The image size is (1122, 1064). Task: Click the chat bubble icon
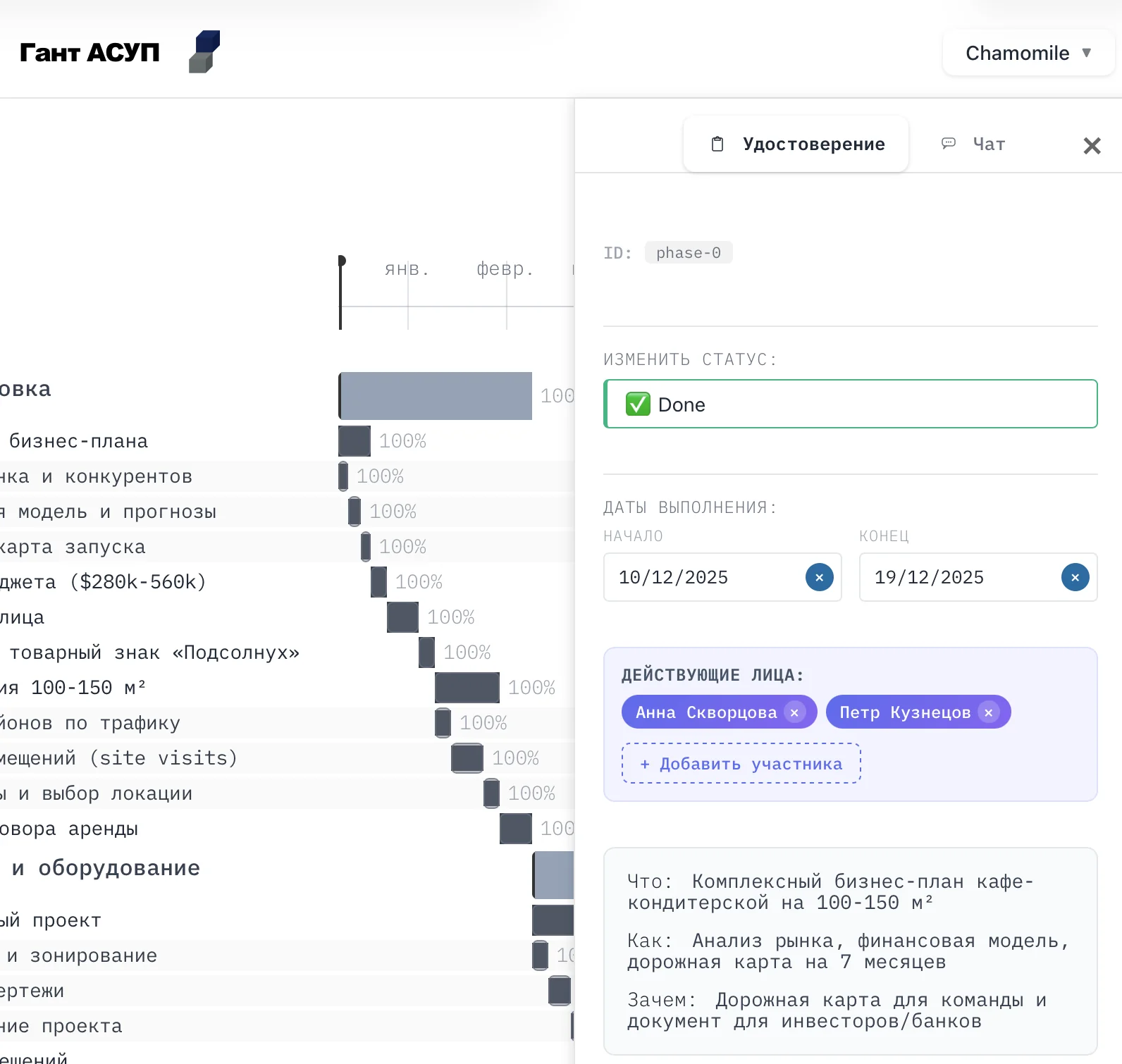949,144
